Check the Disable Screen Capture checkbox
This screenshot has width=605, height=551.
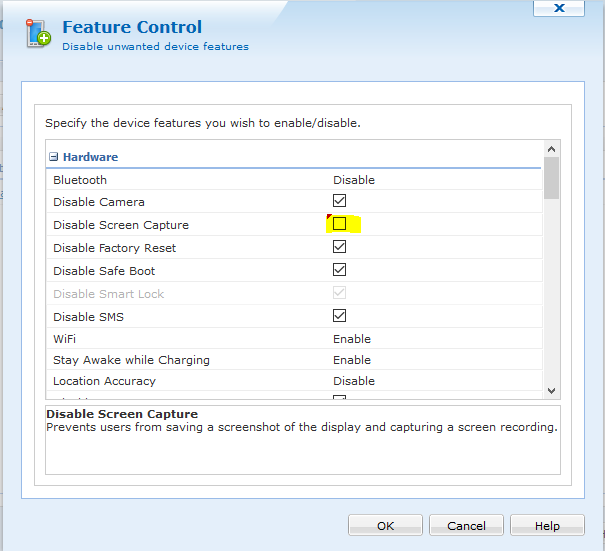339,224
